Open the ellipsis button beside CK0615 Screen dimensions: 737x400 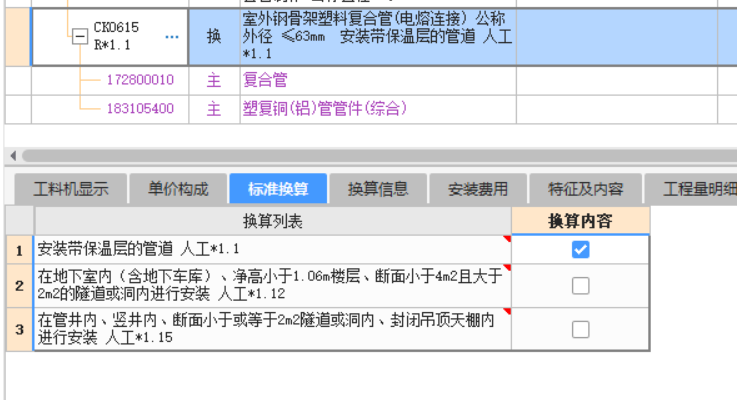172,37
